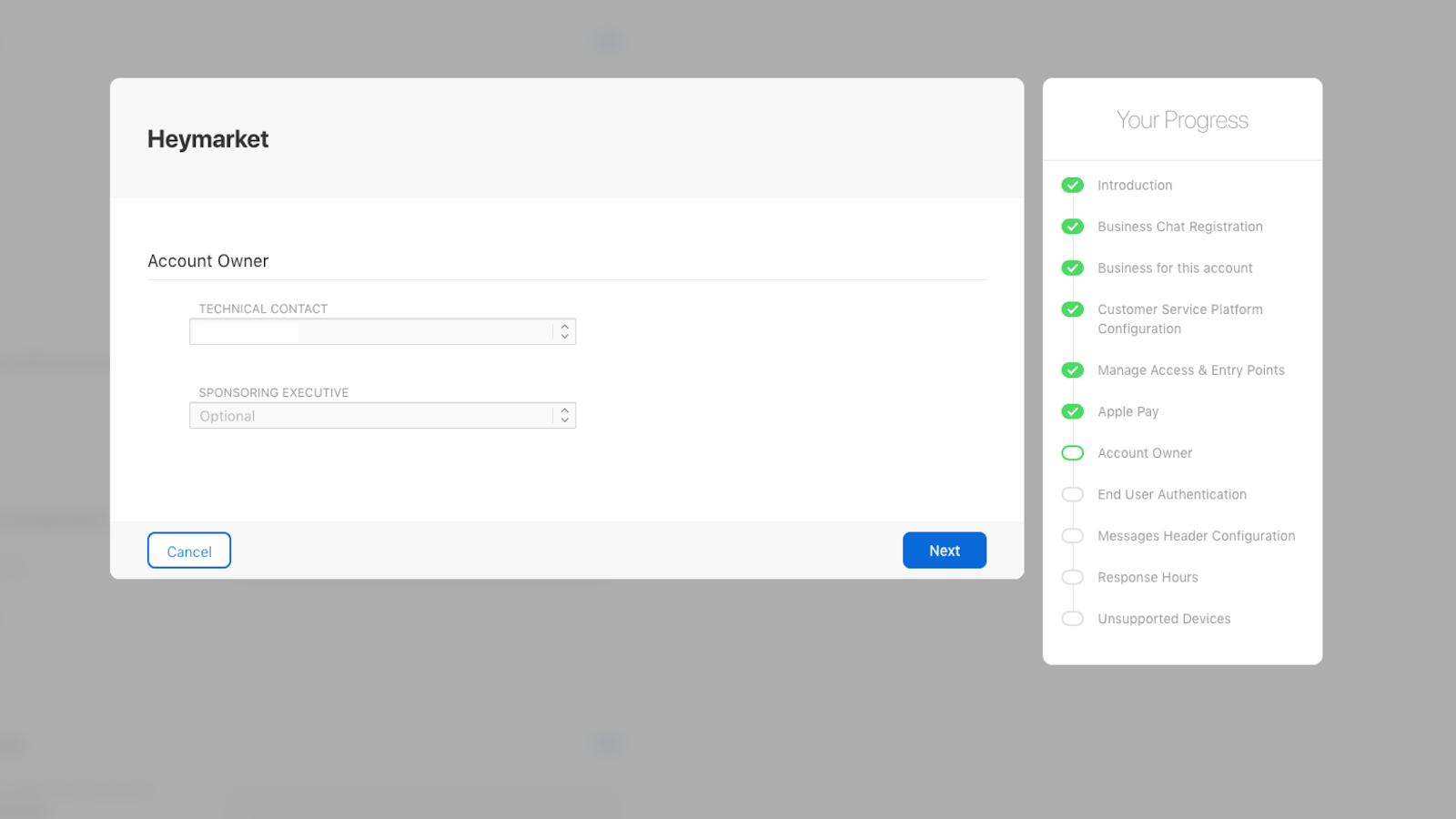This screenshot has width=1456, height=819.
Task: Click the Business for this account checkmark
Action: tap(1073, 268)
